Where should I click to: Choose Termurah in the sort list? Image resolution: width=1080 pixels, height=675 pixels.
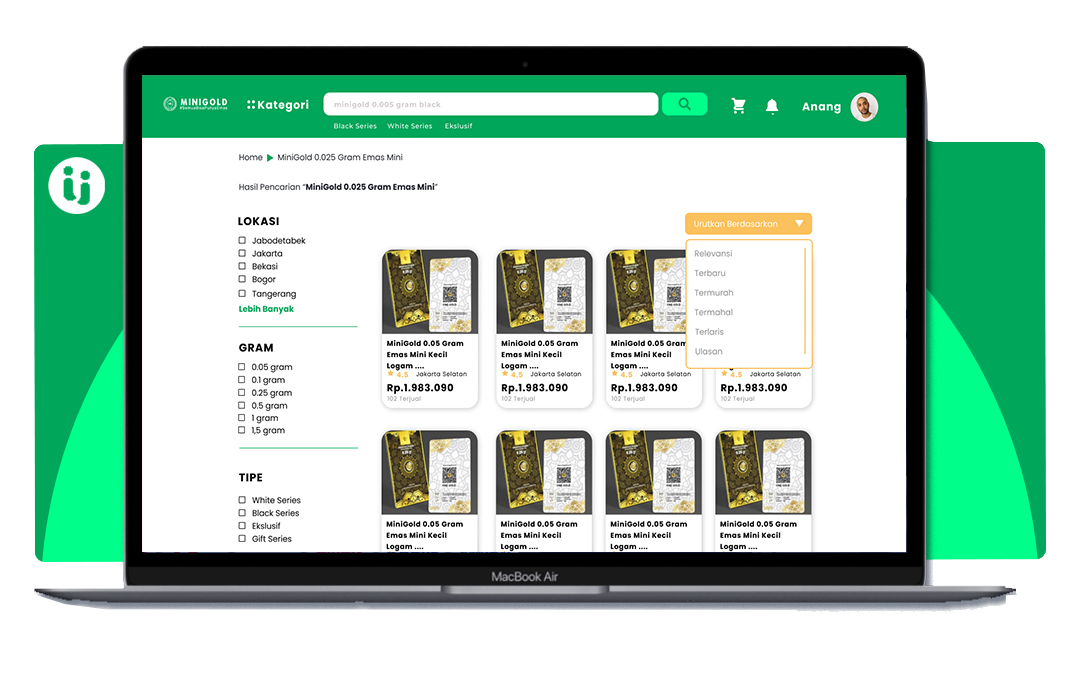pyautogui.click(x=714, y=293)
